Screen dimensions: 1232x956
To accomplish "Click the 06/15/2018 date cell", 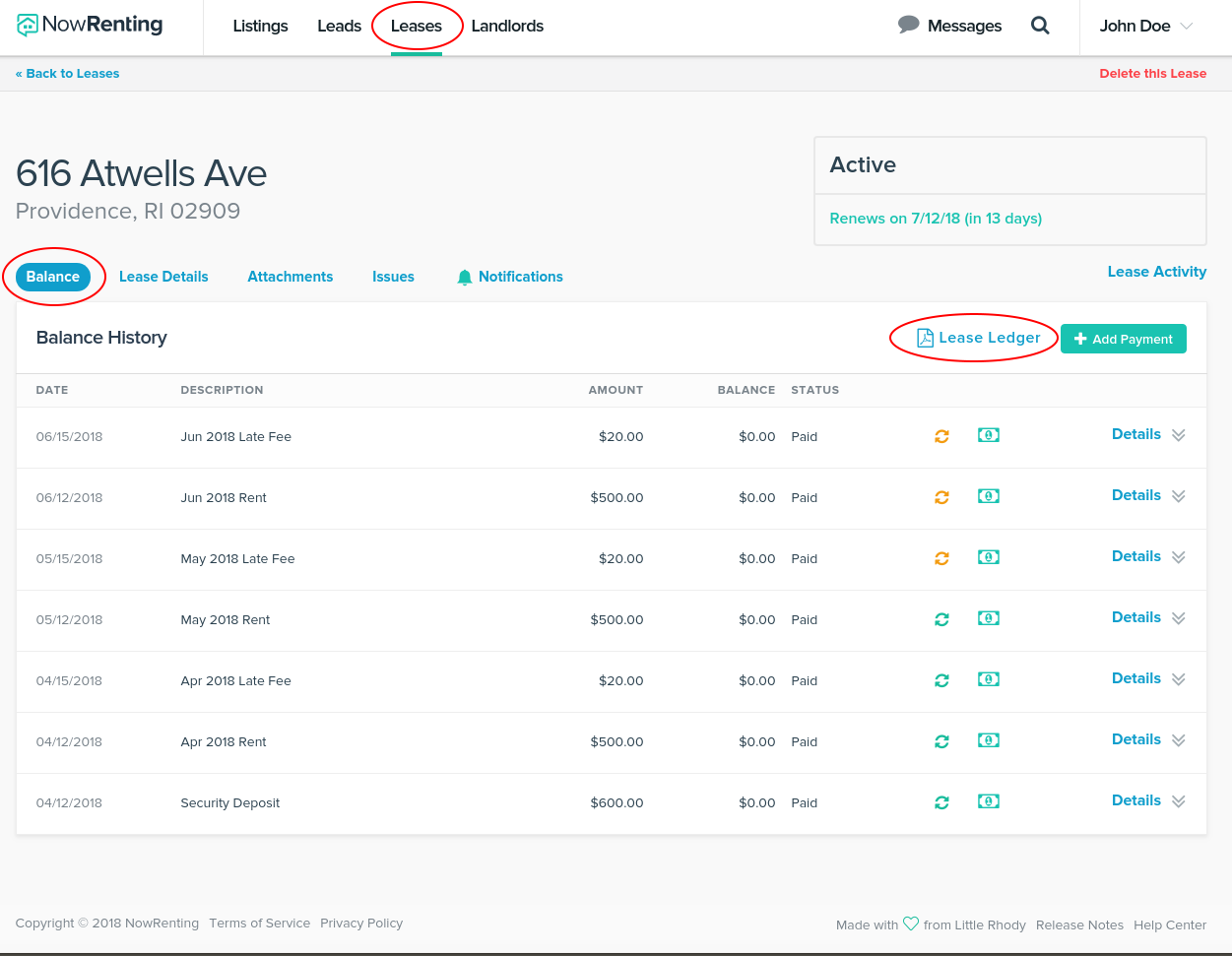I will tap(69, 437).
